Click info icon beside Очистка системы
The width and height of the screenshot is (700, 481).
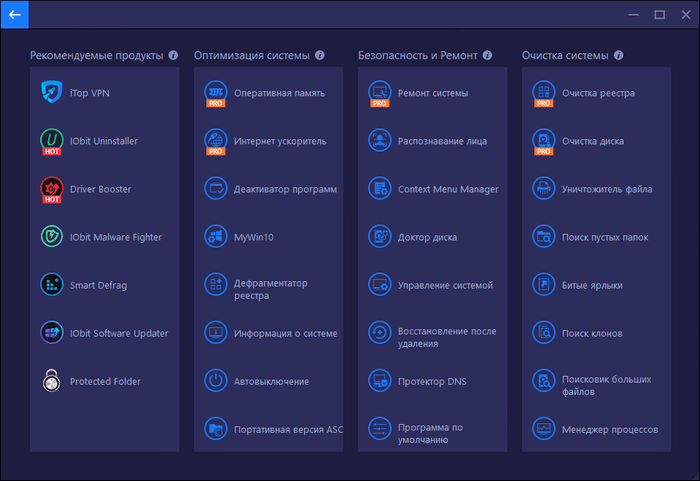point(618,55)
